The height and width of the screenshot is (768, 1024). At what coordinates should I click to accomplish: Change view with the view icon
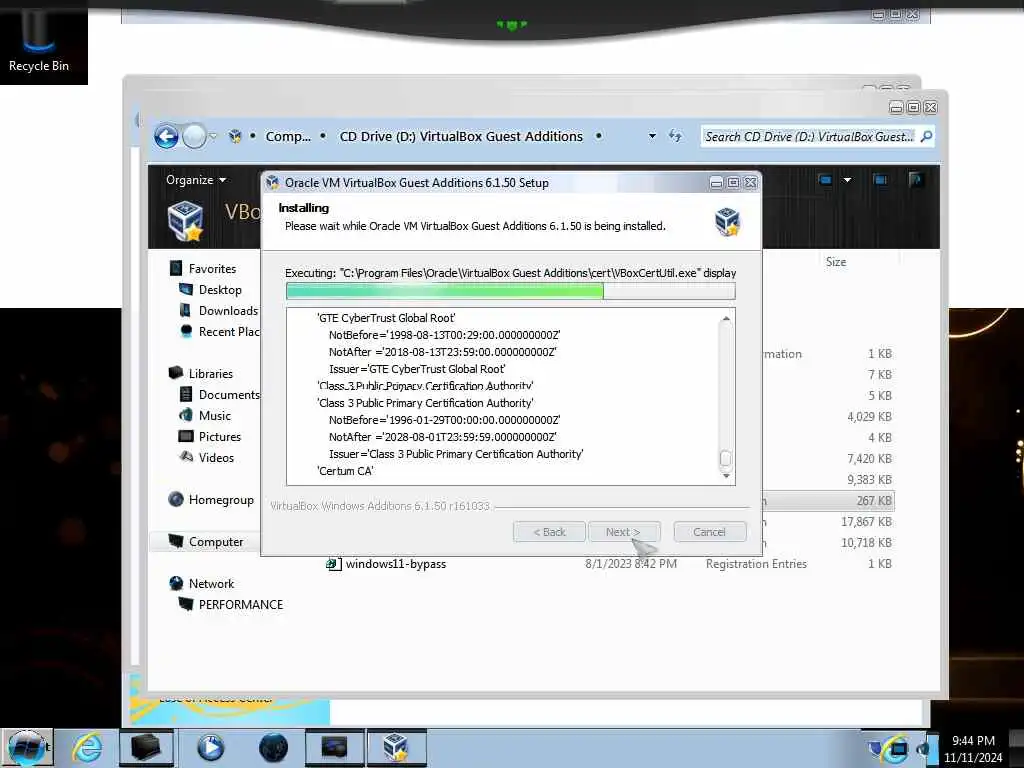point(825,180)
